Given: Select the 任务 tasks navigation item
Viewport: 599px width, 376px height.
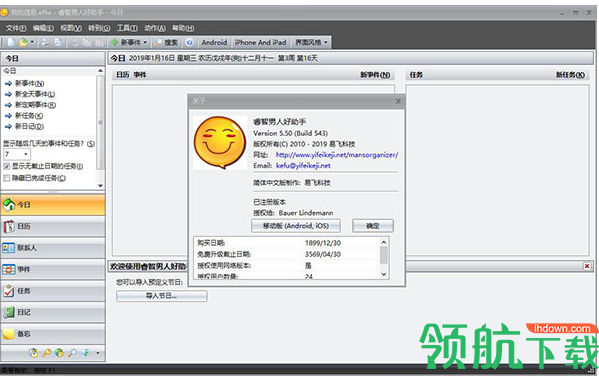Looking at the screenshot, I should (53, 291).
